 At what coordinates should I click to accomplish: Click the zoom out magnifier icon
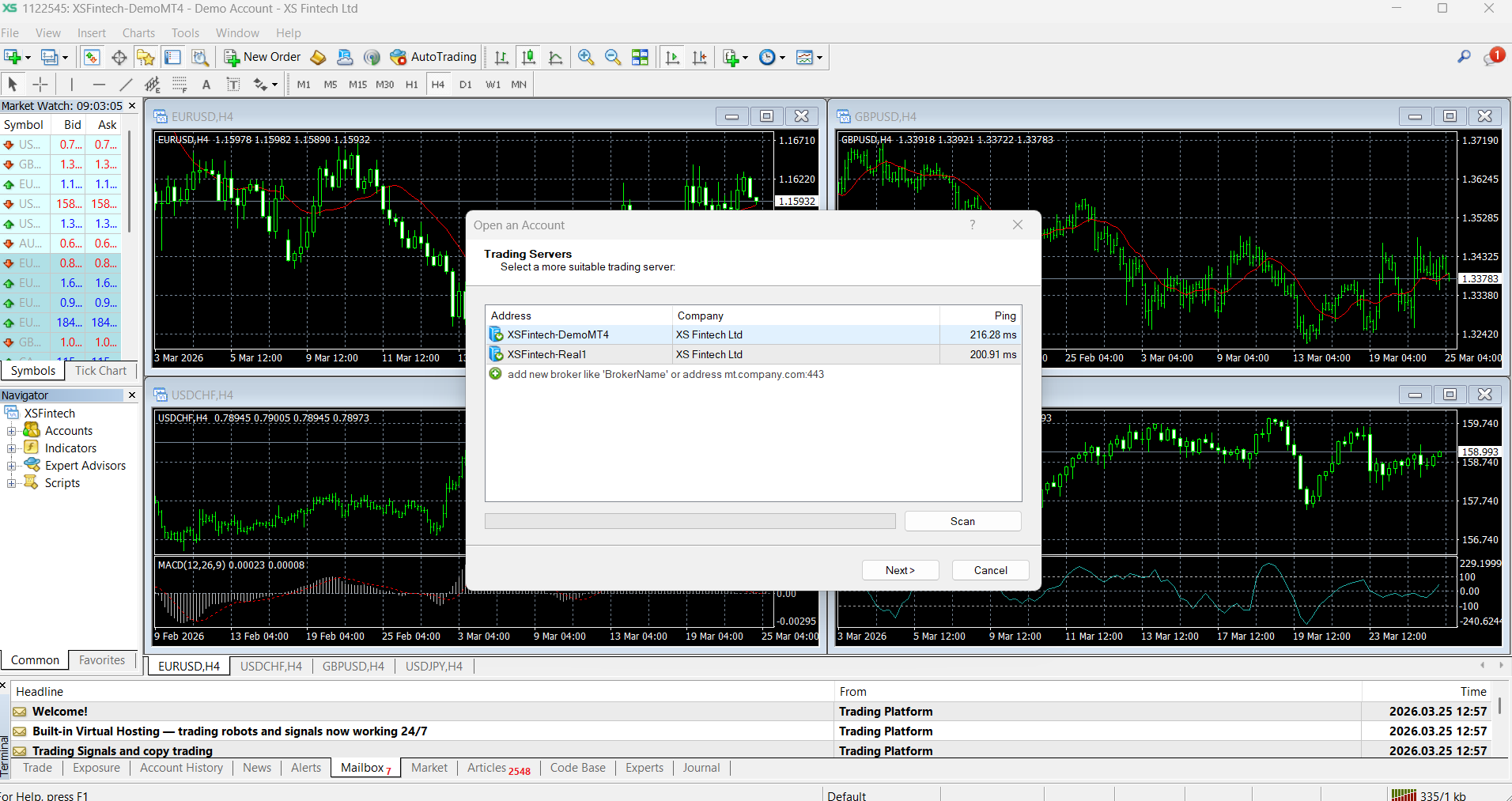(613, 57)
